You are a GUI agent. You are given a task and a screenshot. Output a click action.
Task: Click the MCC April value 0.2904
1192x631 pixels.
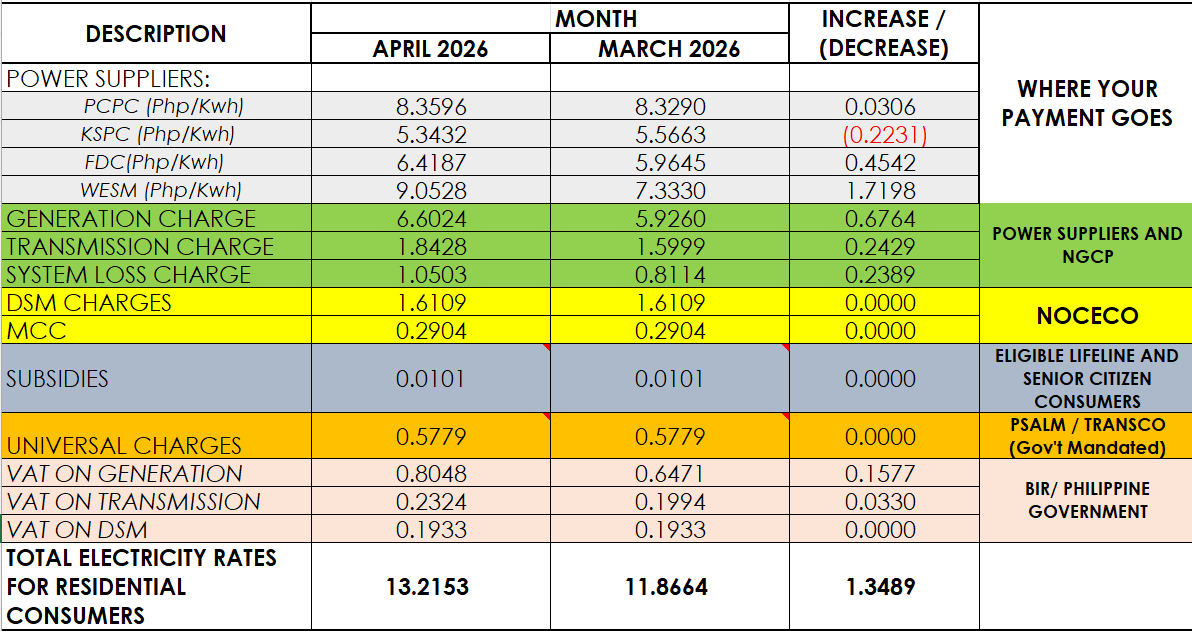[430, 331]
